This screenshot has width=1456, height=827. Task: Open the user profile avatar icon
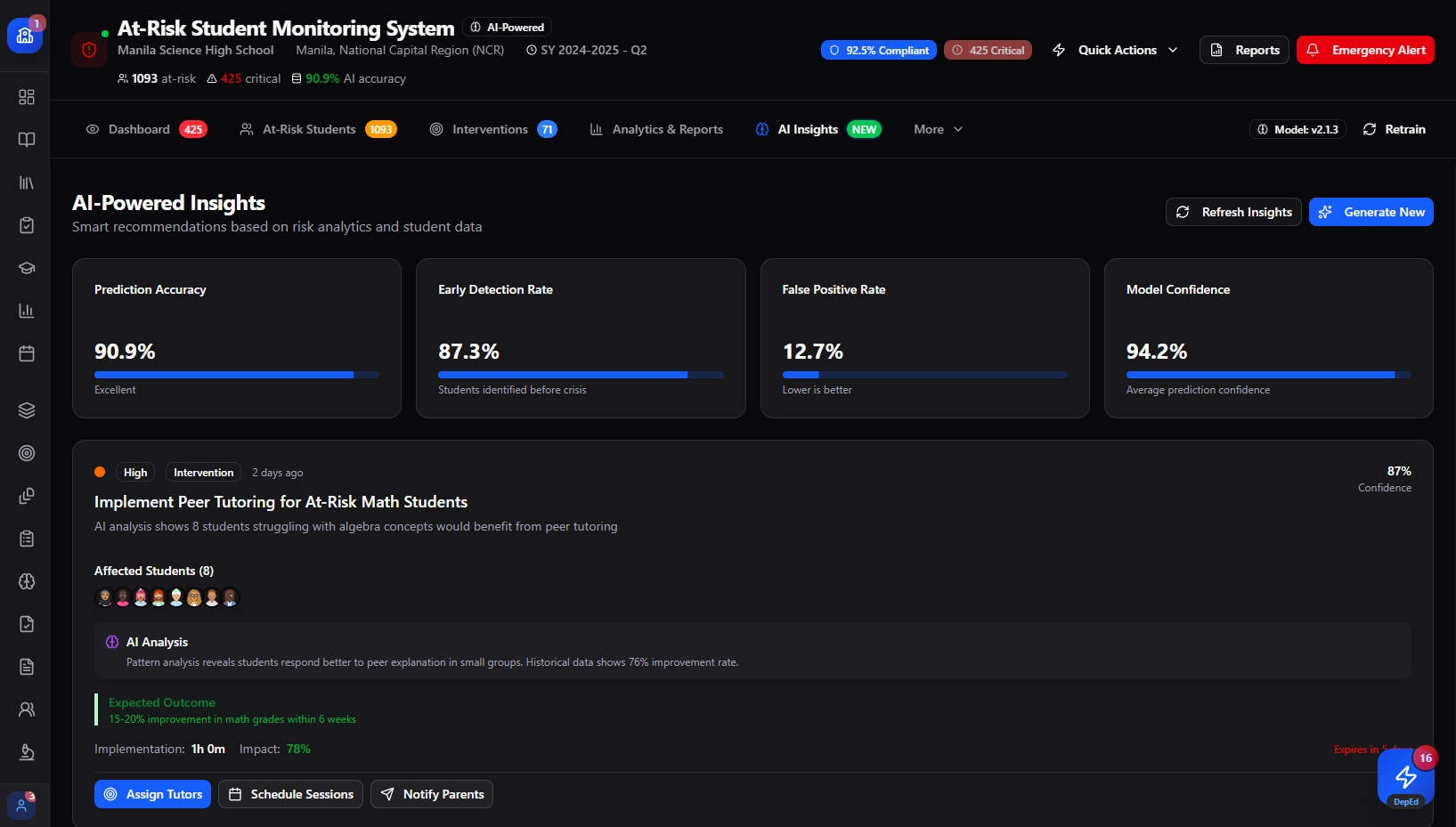pos(21,806)
